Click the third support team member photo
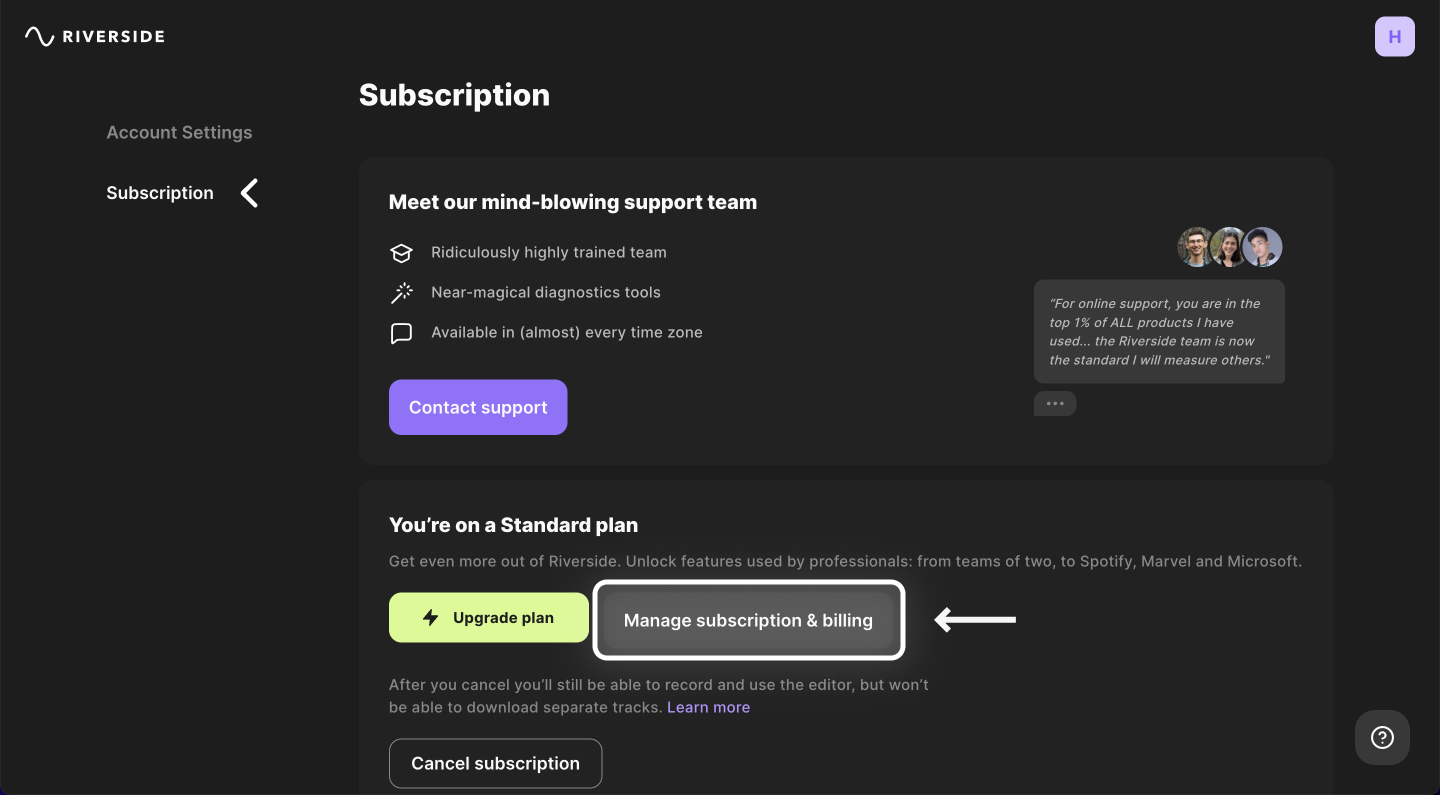Viewport: 1440px width, 795px height. [x=1262, y=247]
